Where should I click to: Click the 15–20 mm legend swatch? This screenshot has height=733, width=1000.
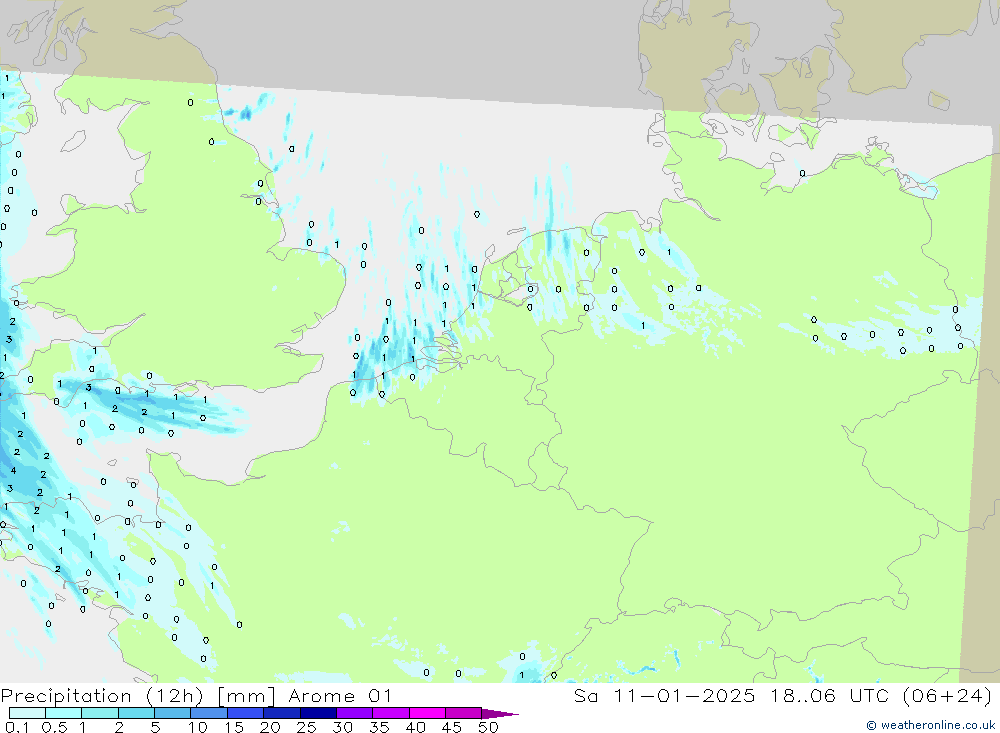246,713
